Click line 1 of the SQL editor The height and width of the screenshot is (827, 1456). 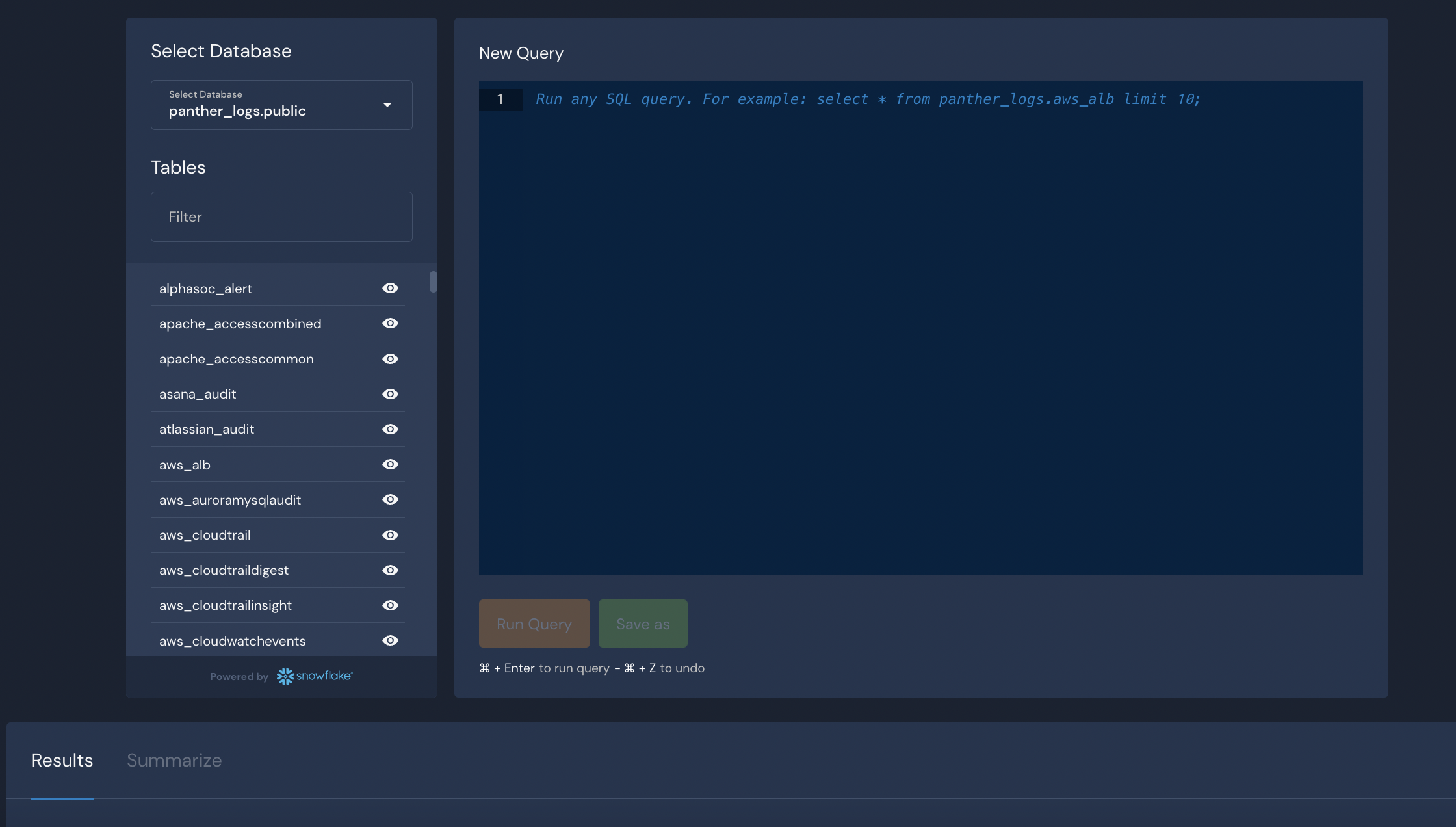[845, 99]
